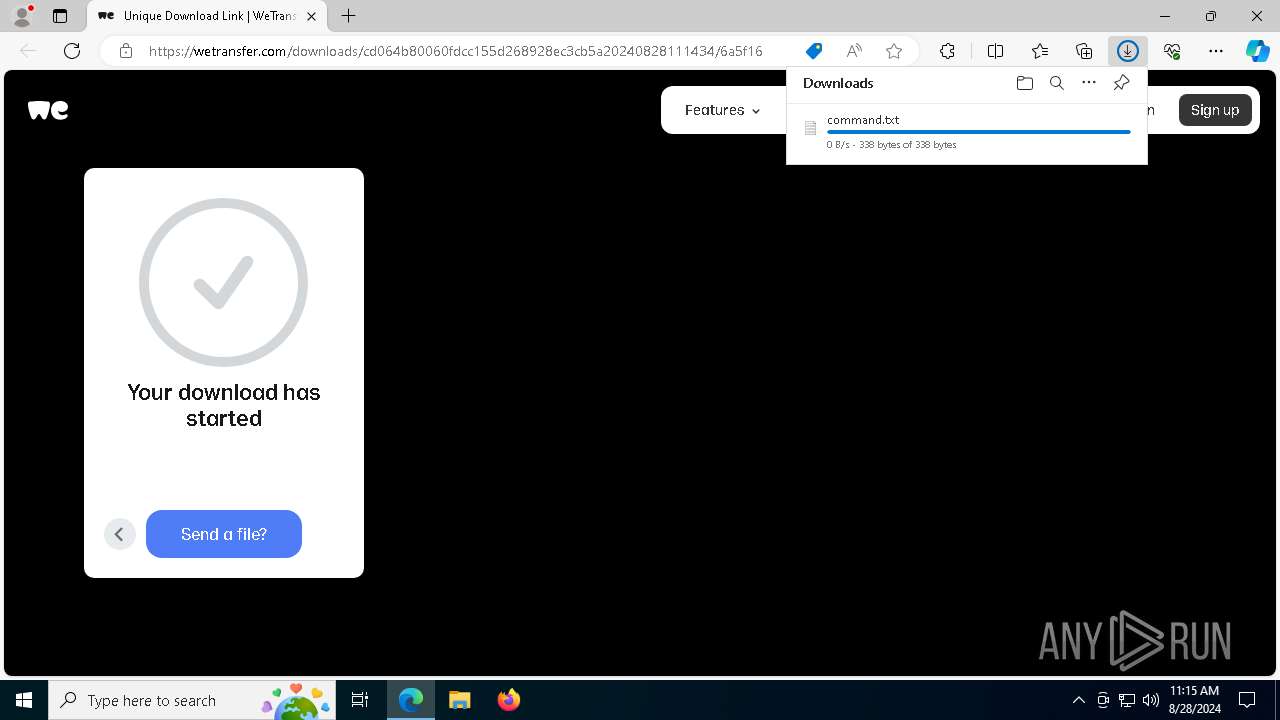Open the Copilot sidebar
The image size is (1280, 720).
pyautogui.click(x=1258, y=51)
